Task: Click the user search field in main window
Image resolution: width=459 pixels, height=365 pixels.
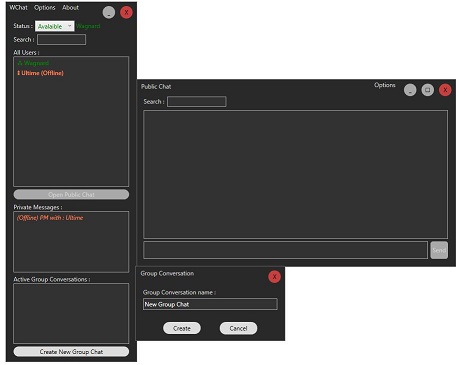Action: coord(61,39)
